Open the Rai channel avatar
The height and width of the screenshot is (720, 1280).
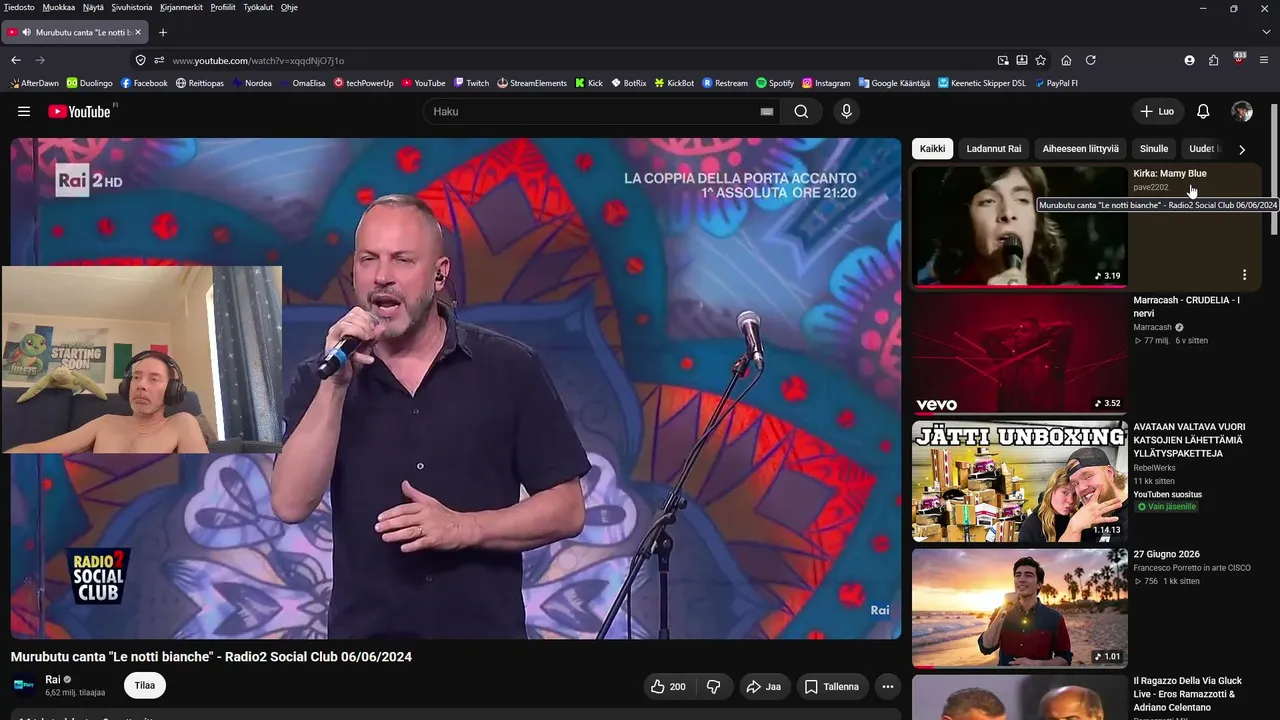[24, 686]
